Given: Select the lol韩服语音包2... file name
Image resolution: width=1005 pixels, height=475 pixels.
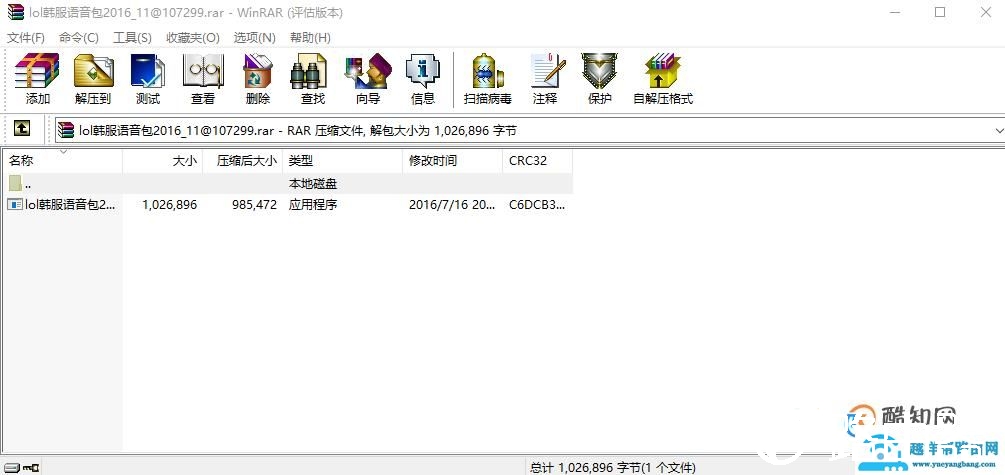Looking at the screenshot, I should click(71, 205).
